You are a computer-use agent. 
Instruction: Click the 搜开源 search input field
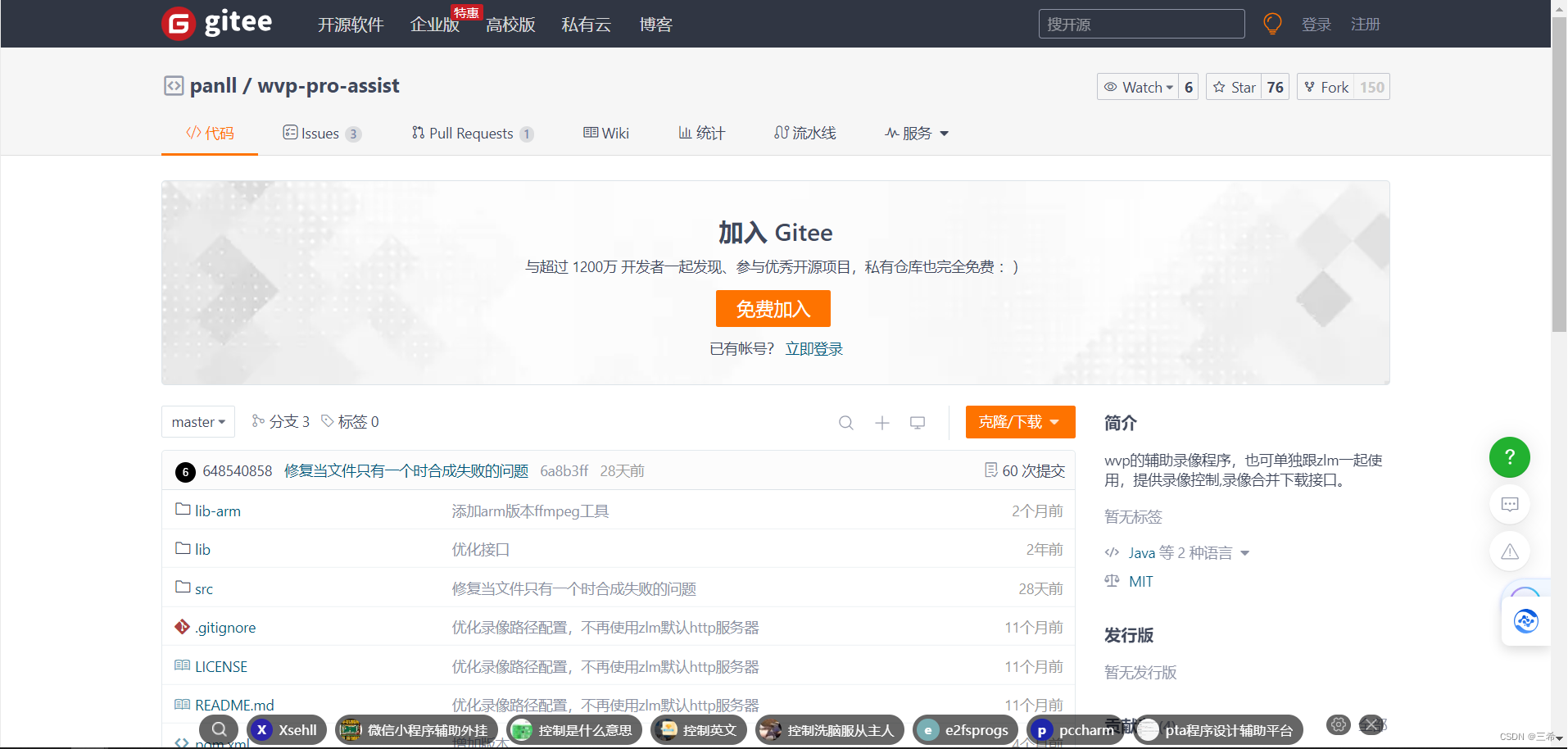point(1140,23)
